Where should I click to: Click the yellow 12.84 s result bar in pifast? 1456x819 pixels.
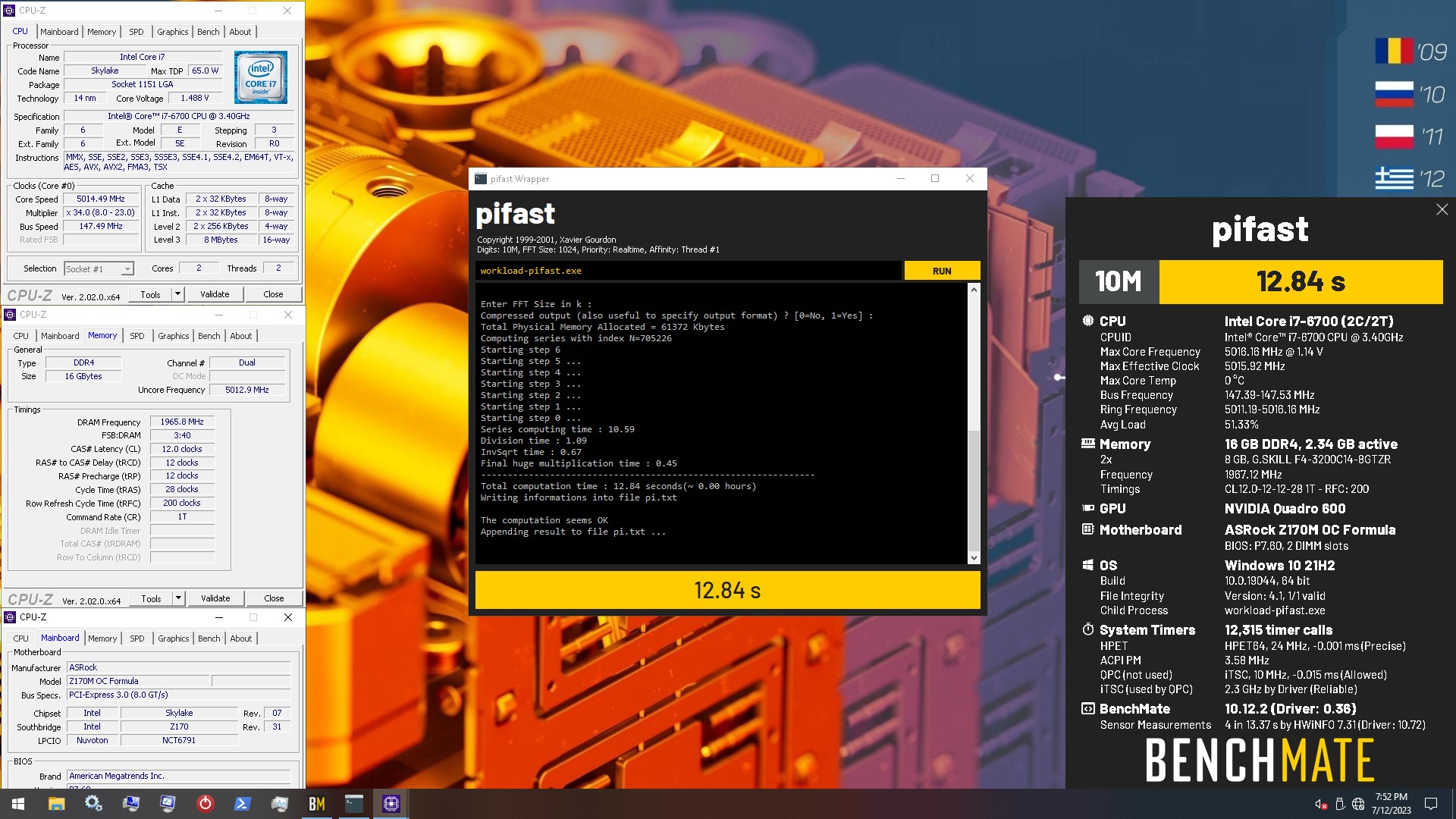pos(727,590)
